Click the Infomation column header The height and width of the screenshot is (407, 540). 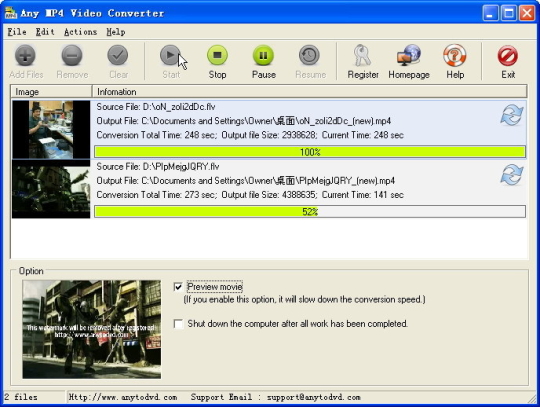pos(309,92)
